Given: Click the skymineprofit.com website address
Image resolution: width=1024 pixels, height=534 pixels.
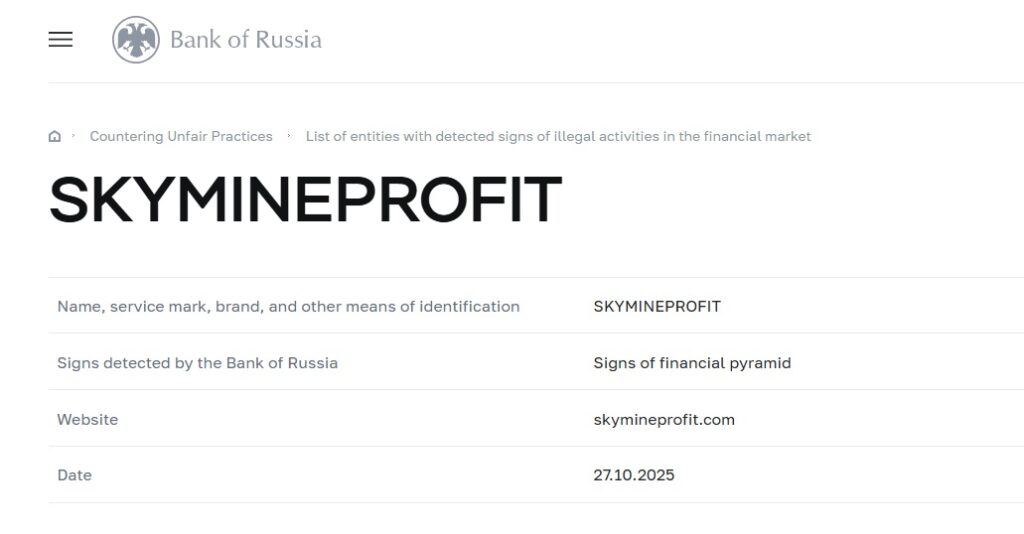Looking at the screenshot, I should pos(664,419).
